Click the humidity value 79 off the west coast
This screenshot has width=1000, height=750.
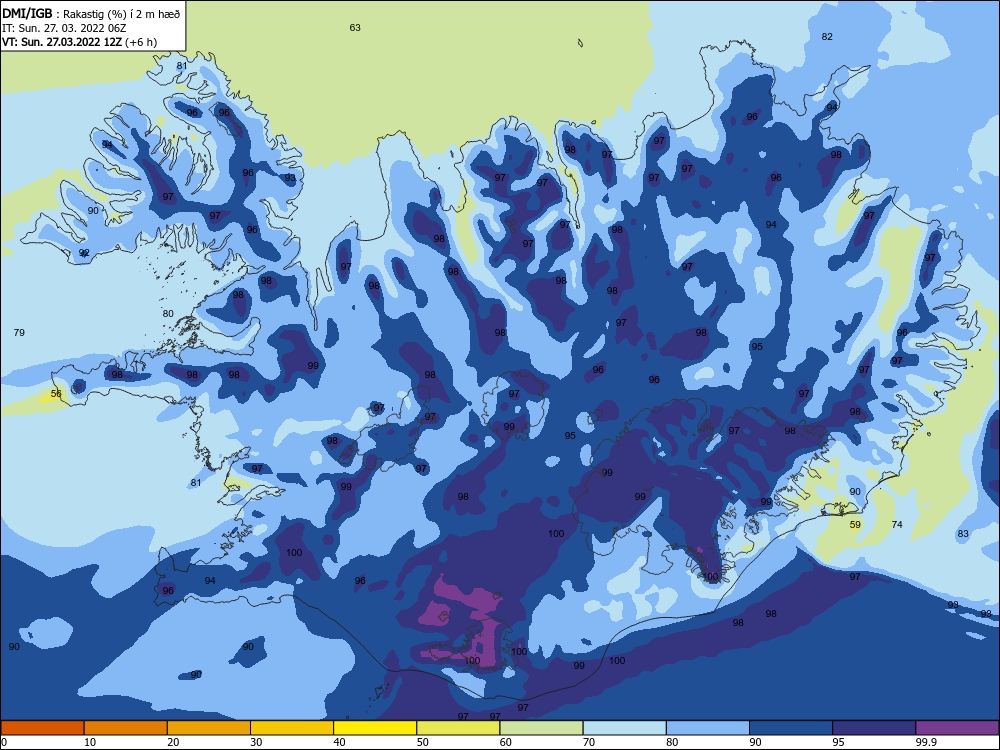19,332
